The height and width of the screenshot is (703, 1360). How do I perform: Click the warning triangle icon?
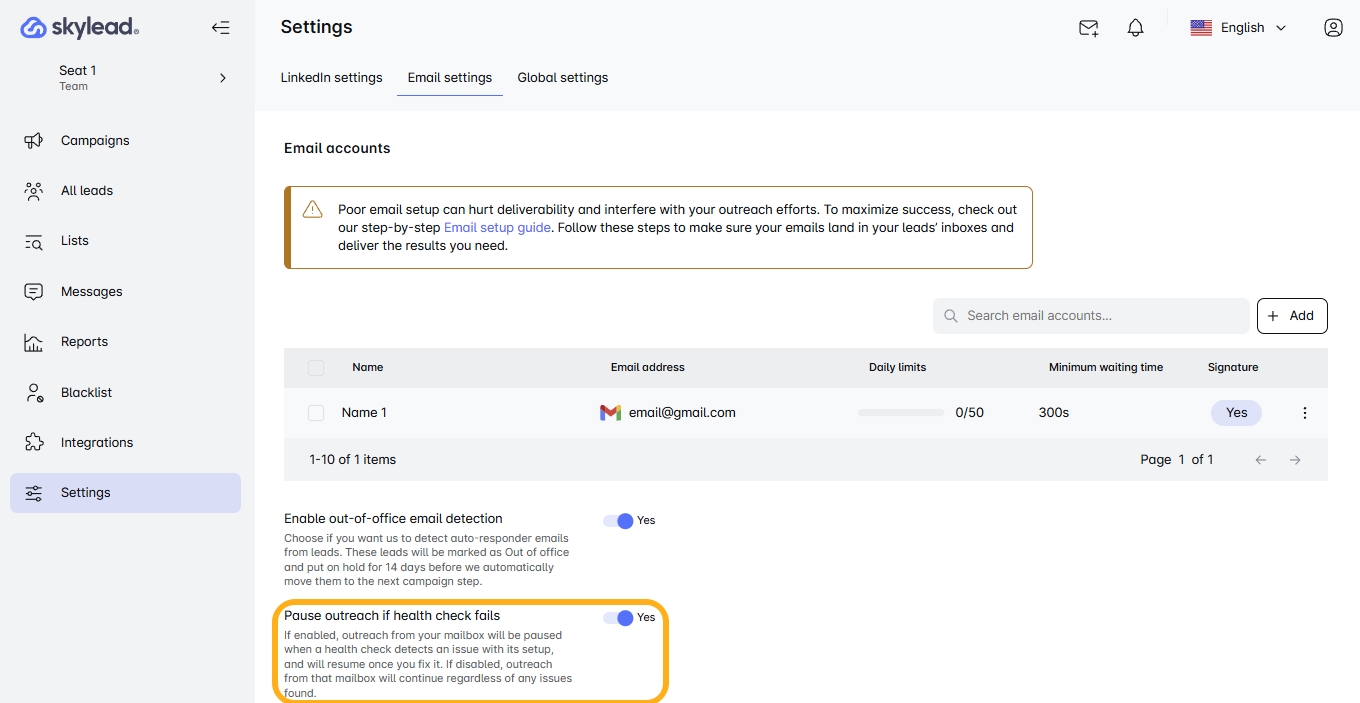tap(313, 209)
